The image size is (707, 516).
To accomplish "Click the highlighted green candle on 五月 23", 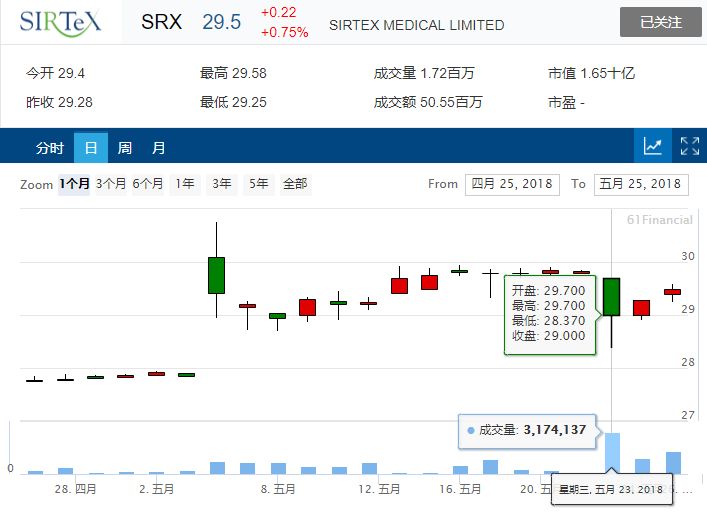I will click(x=611, y=297).
